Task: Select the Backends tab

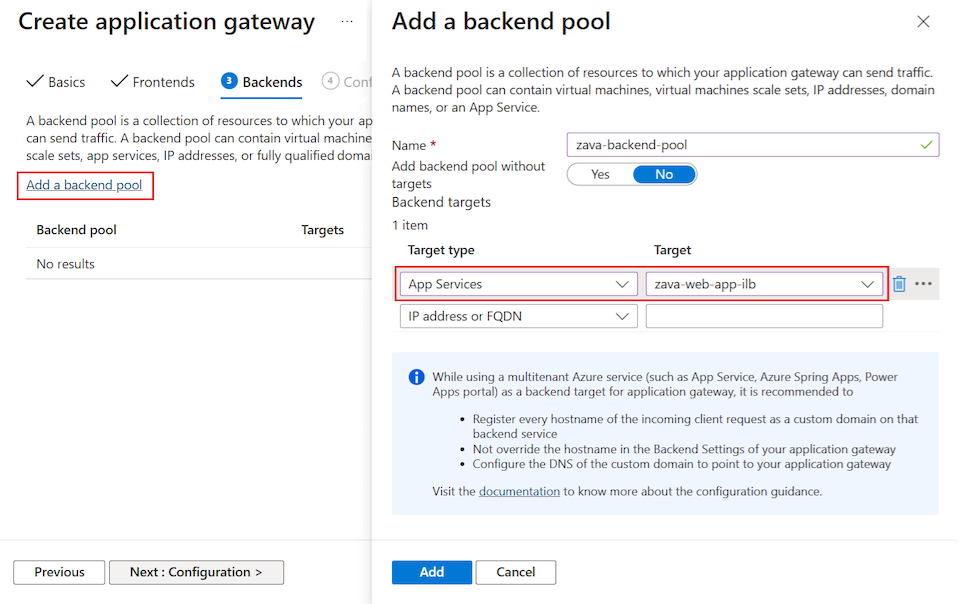Action: click(x=271, y=82)
